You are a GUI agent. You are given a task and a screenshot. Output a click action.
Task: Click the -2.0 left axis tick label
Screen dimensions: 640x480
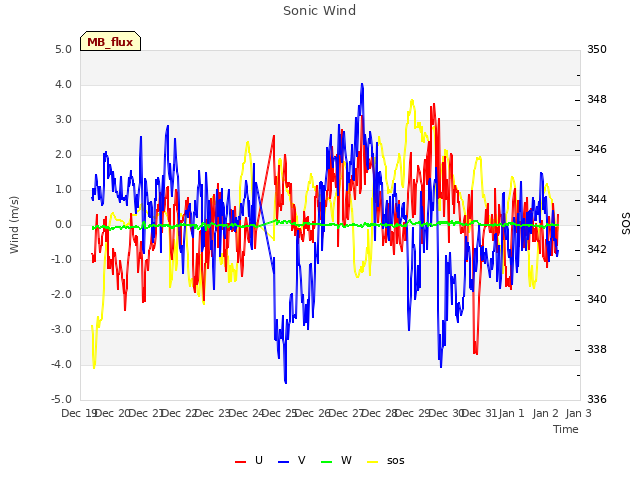click(x=61, y=295)
